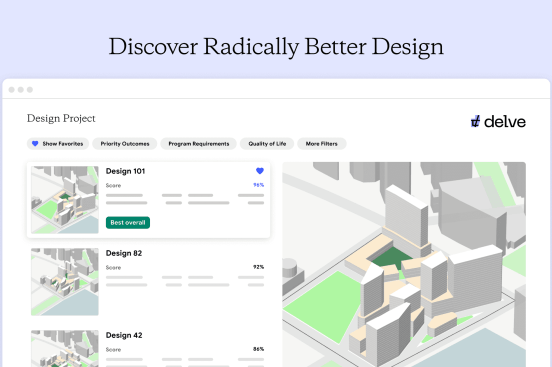Open the Quality of Life filter
This screenshot has height=367, width=552.
267,144
